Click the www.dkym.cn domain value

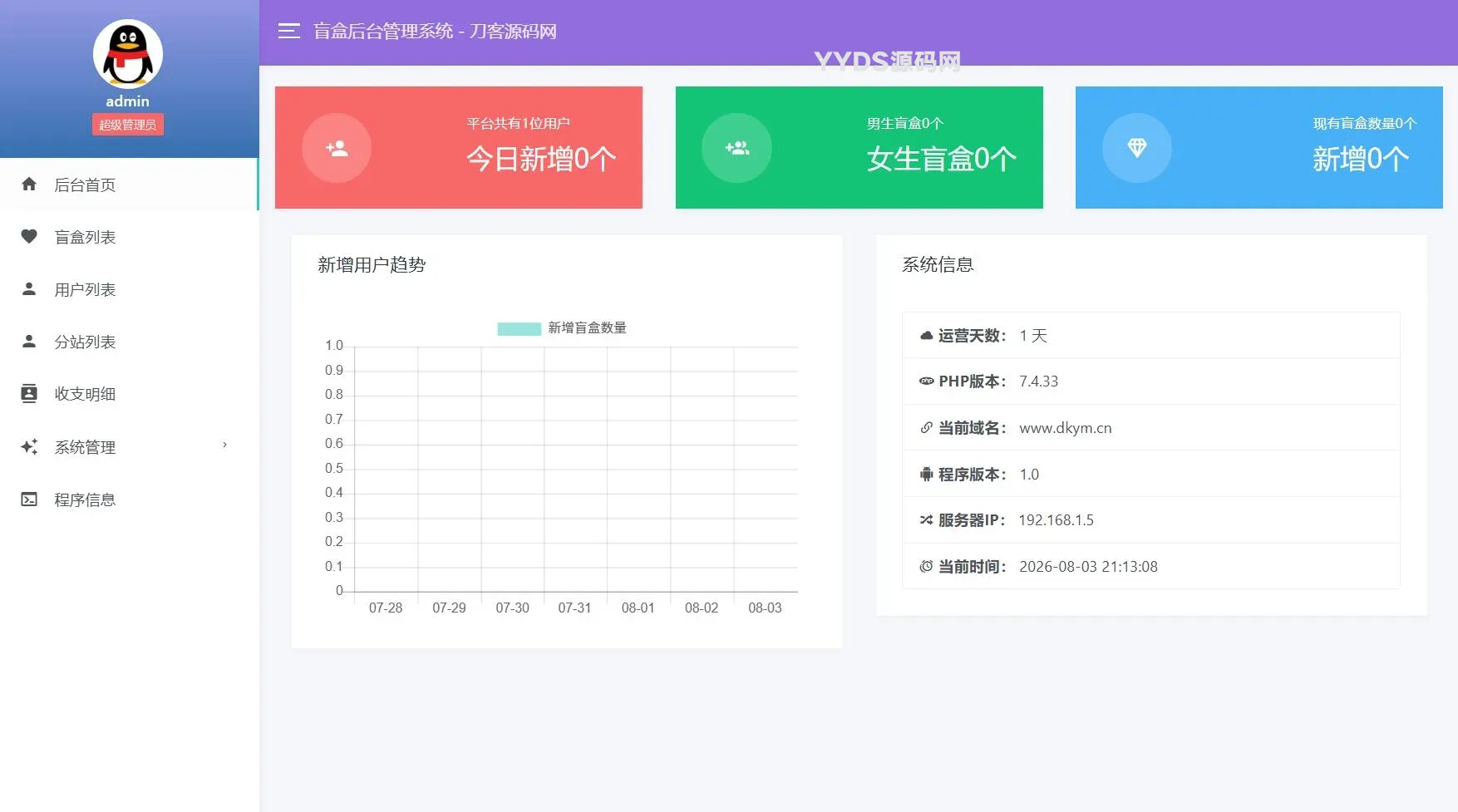pyautogui.click(x=1066, y=428)
